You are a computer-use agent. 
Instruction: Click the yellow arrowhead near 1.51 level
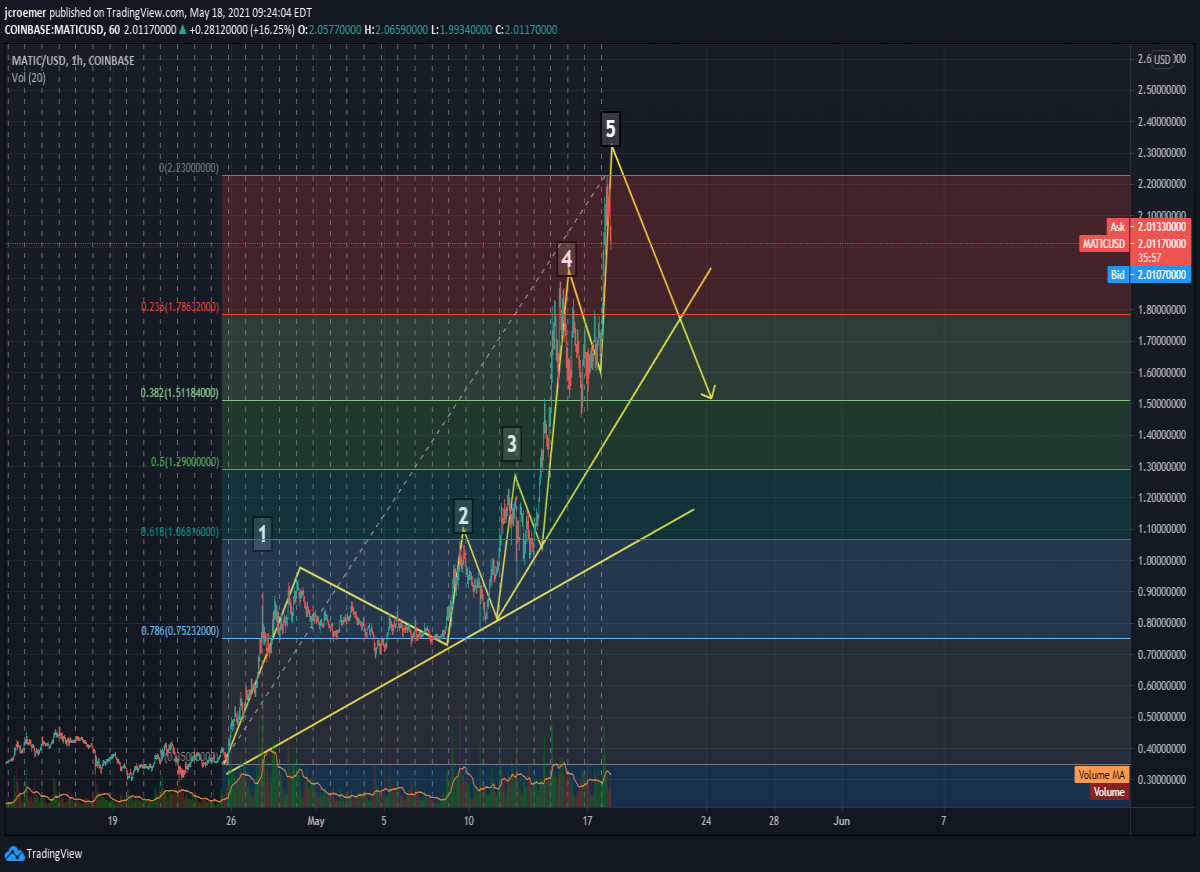point(709,393)
